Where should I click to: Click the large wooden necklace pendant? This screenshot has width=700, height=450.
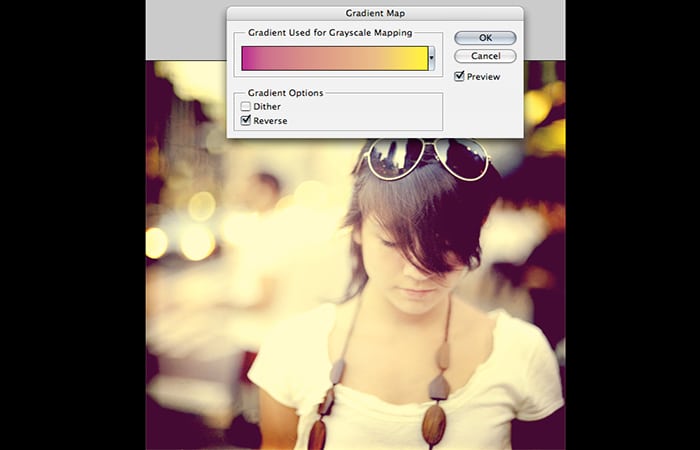[433, 422]
